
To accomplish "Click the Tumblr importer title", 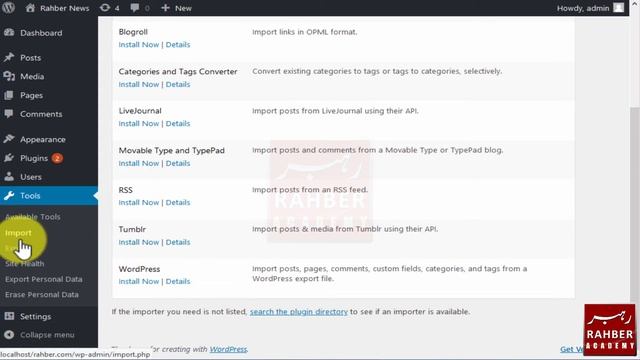I will pos(132,229).
